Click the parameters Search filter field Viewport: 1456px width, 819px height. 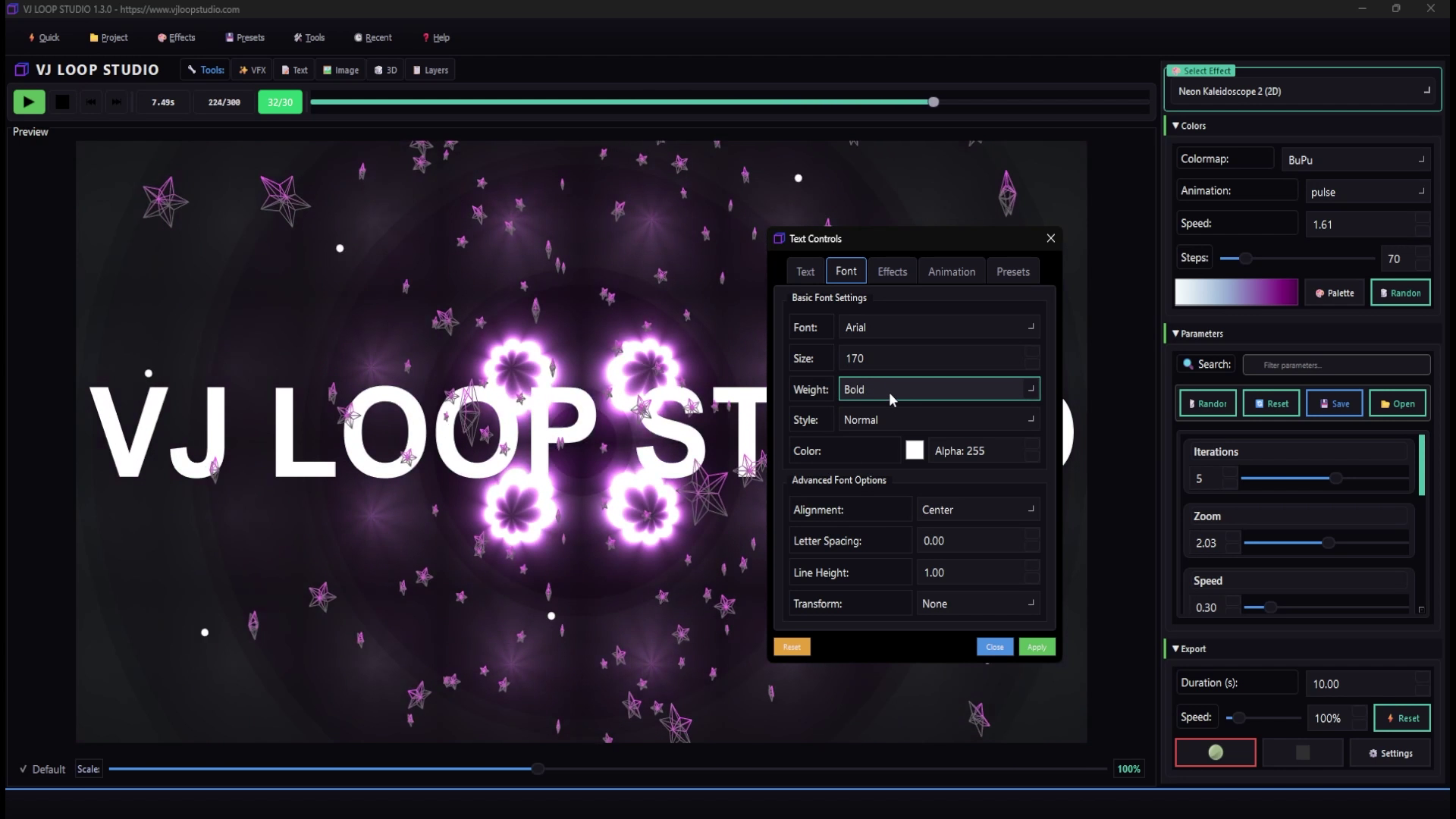click(1335, 365)
